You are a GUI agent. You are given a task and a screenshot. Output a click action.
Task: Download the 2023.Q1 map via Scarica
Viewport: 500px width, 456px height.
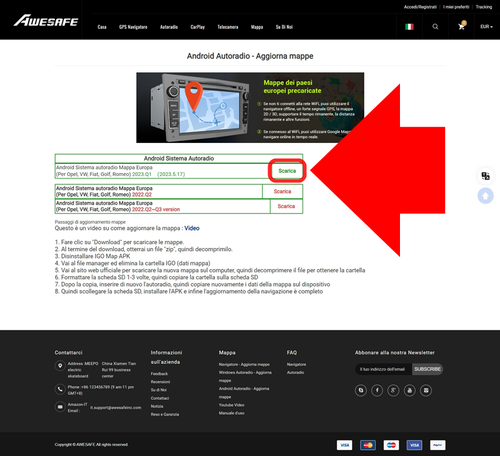point(287,171)
